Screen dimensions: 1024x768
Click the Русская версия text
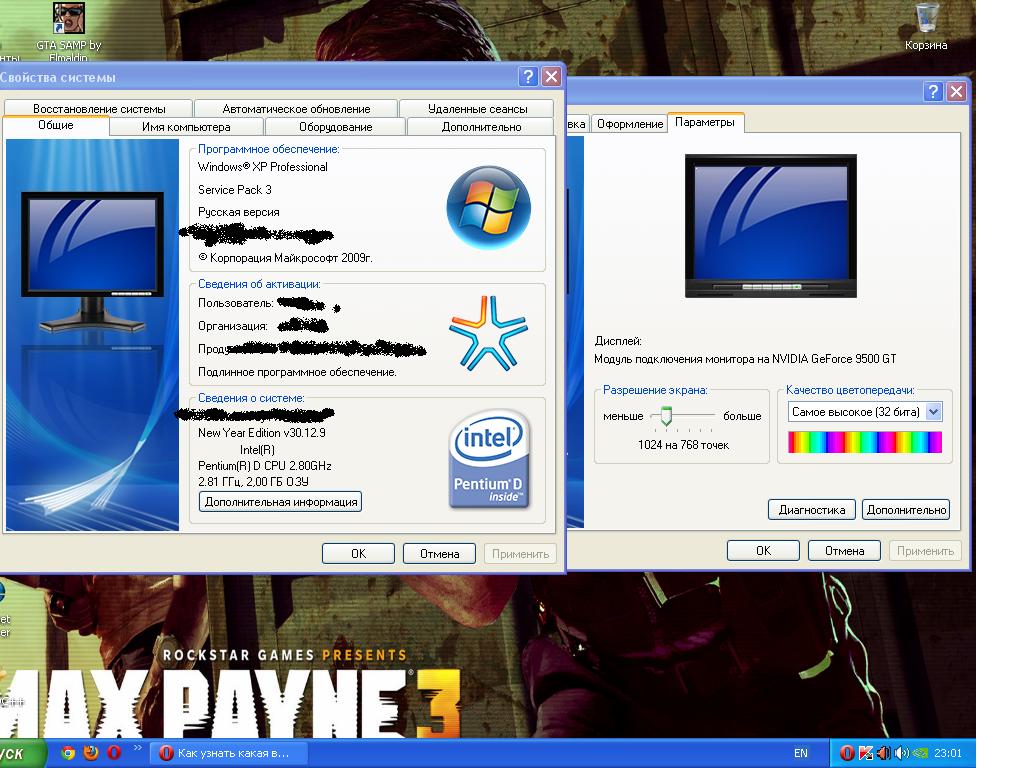pyautogui.click(x=238, y=212)
